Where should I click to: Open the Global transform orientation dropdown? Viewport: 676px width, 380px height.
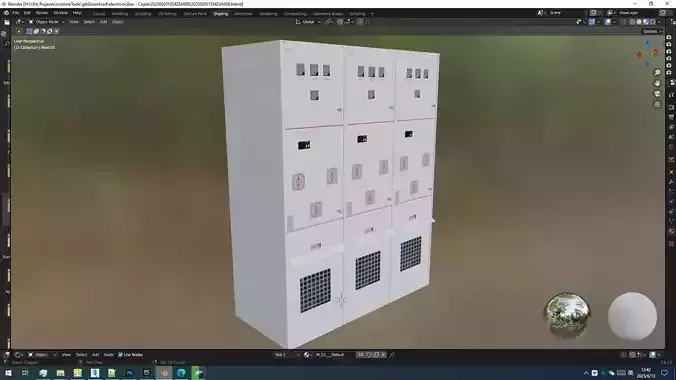click(x=308, y=22)
